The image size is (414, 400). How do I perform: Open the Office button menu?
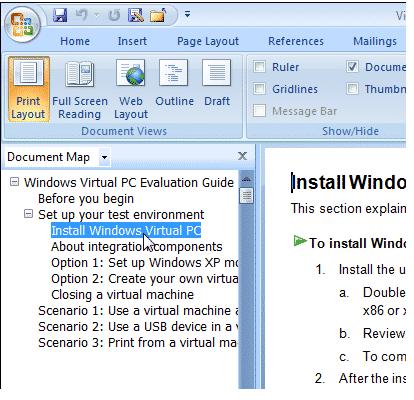tap(22, 25)
